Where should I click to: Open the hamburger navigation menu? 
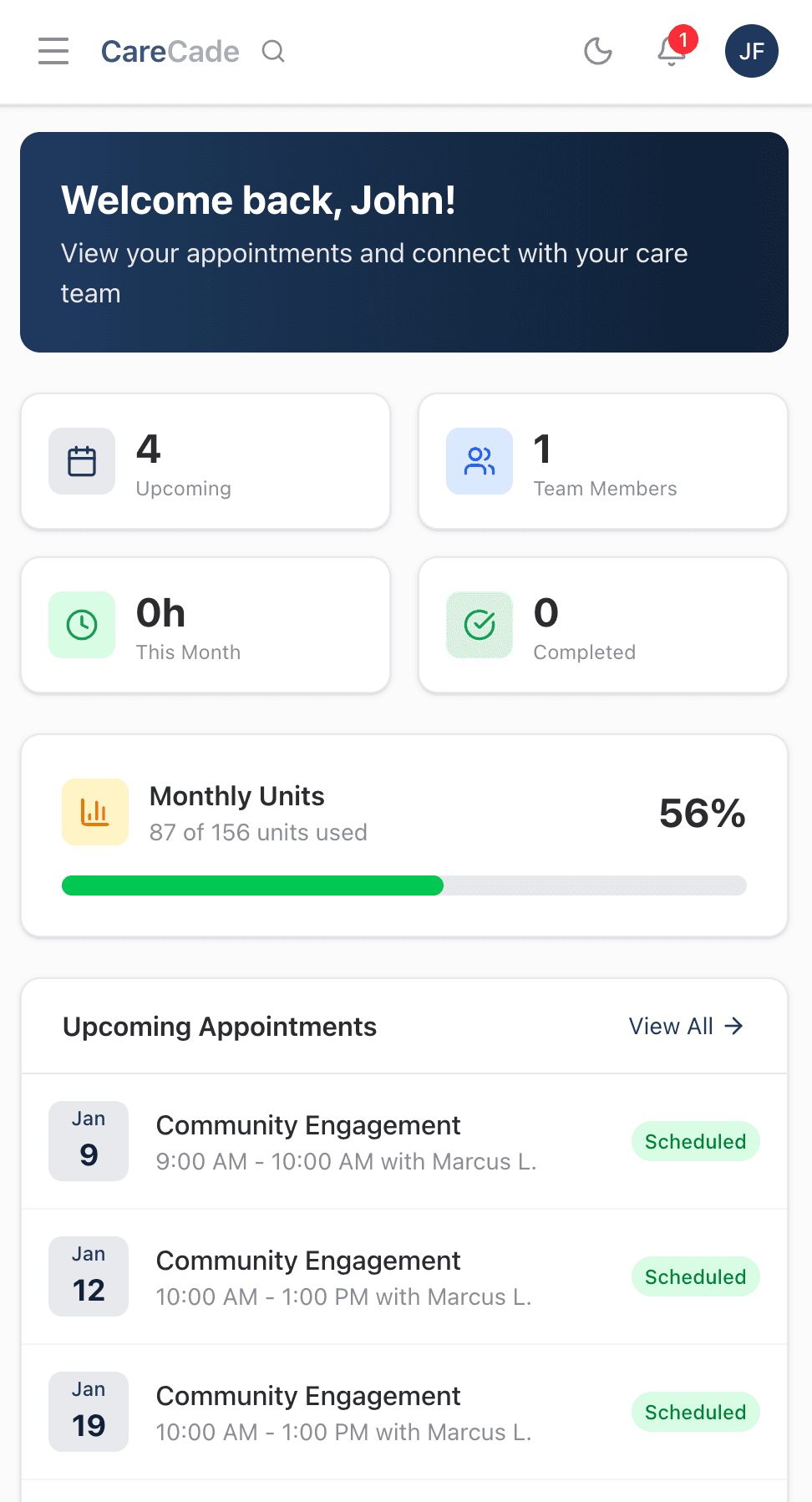tap(53, 51)
